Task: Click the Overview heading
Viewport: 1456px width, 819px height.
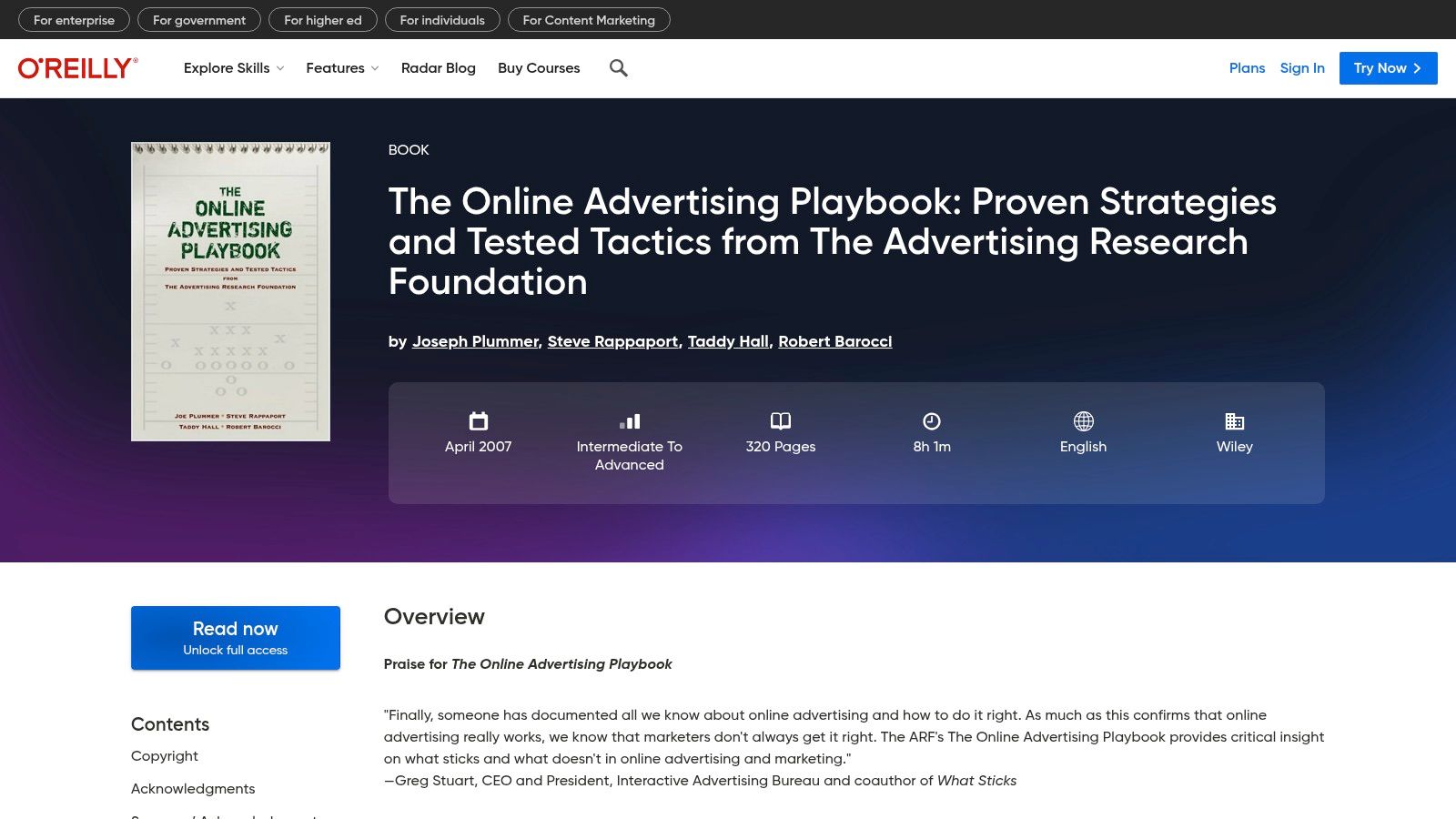Action: [434, 617]
